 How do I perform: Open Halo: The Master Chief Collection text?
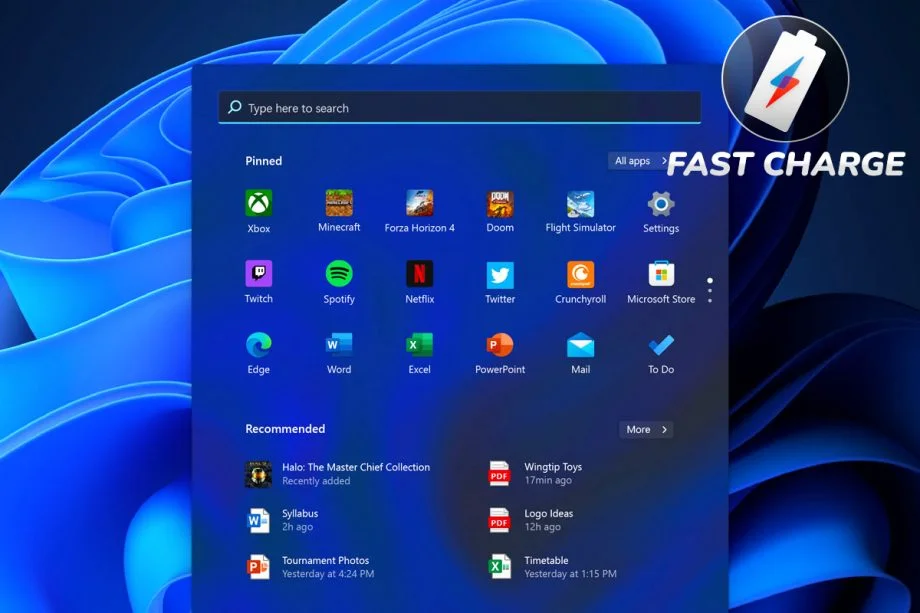(x=356, y=467)
